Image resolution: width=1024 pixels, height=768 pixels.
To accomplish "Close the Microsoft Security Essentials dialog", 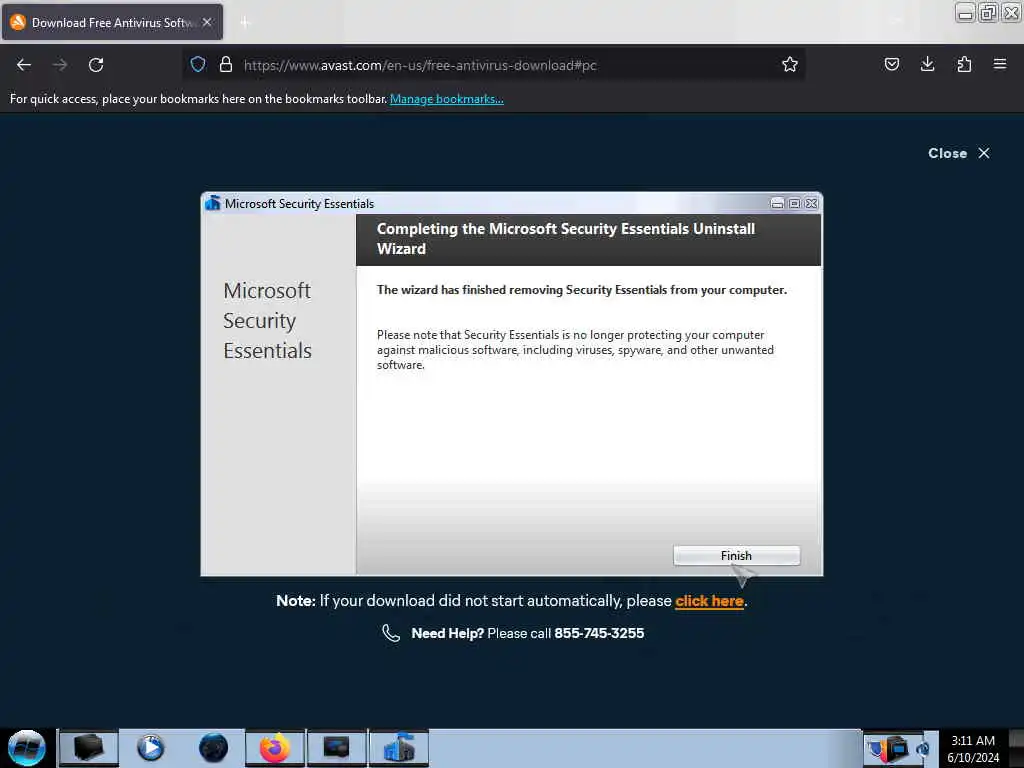I will 811,204.
